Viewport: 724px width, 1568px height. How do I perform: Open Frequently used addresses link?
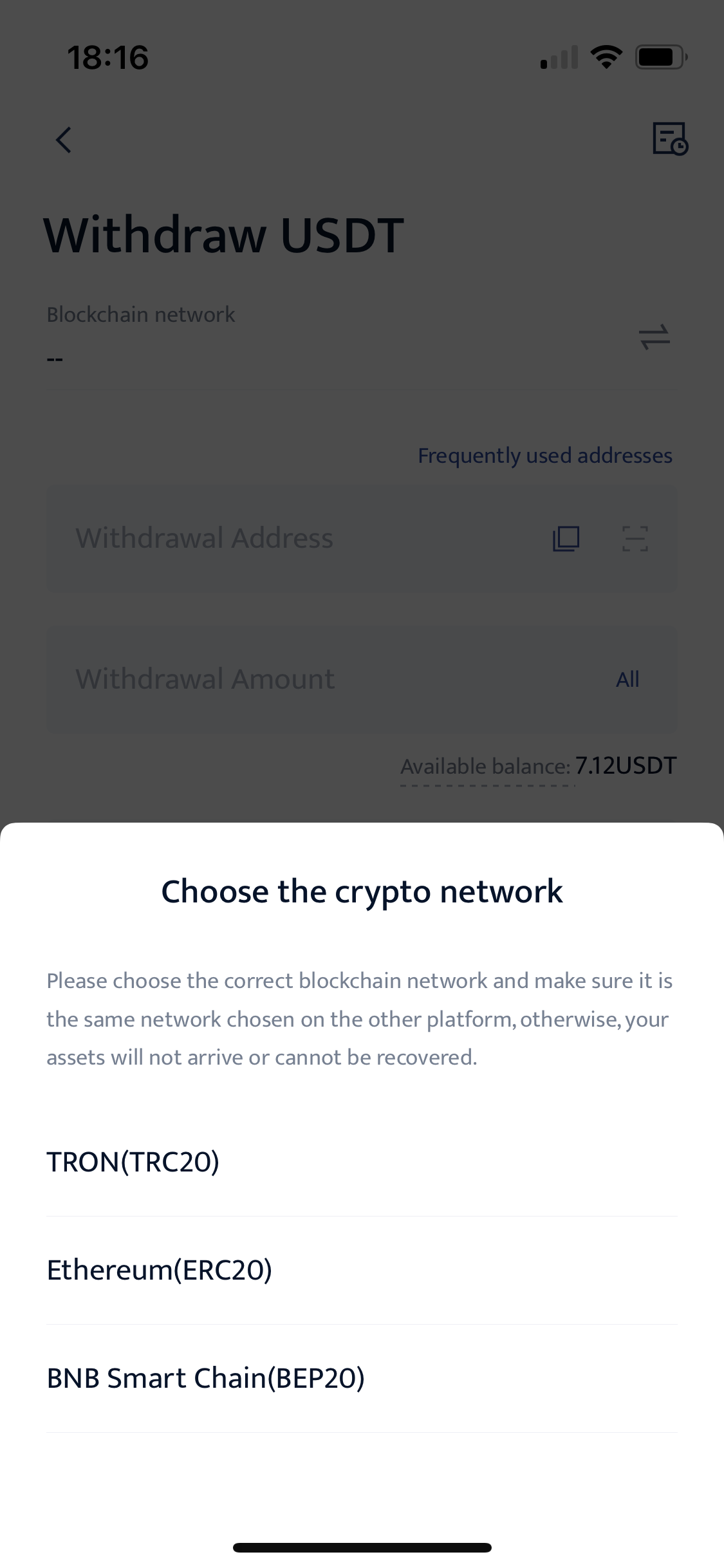545,455
